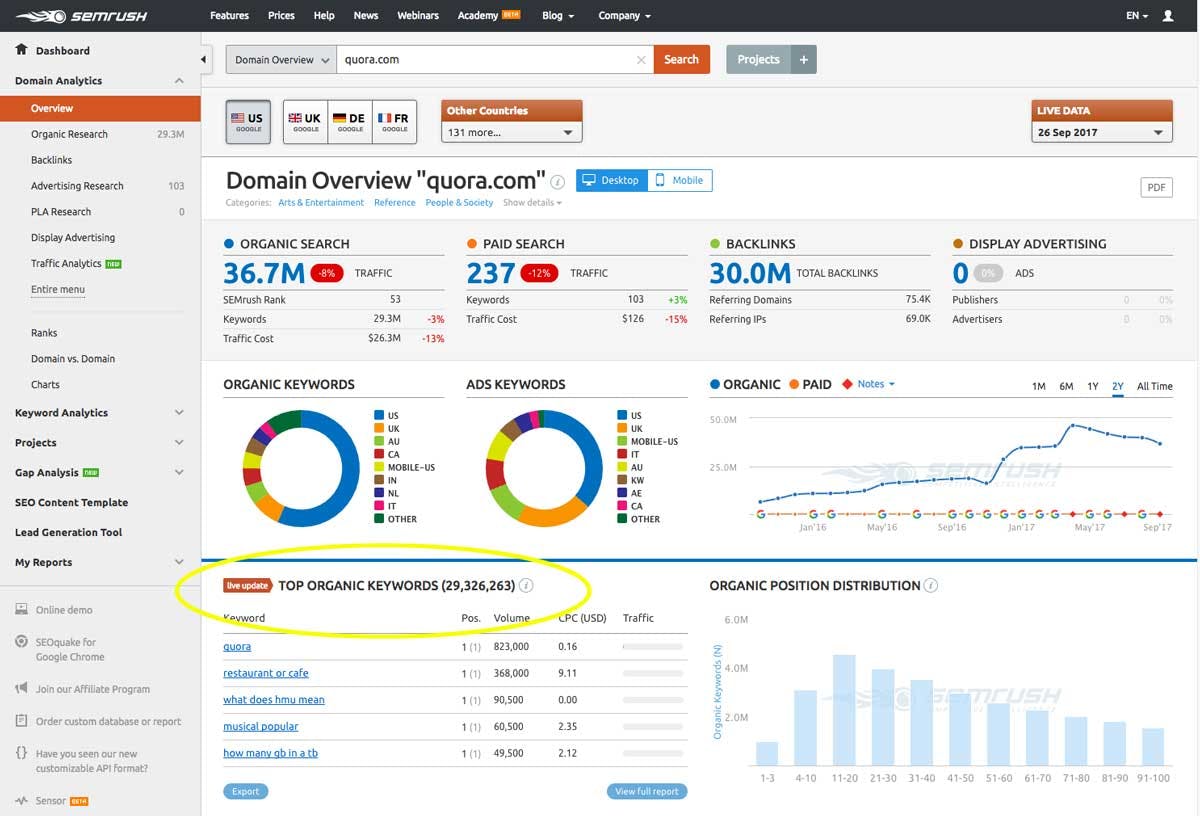Go to Organic Research in sidebar

[69, 134]
